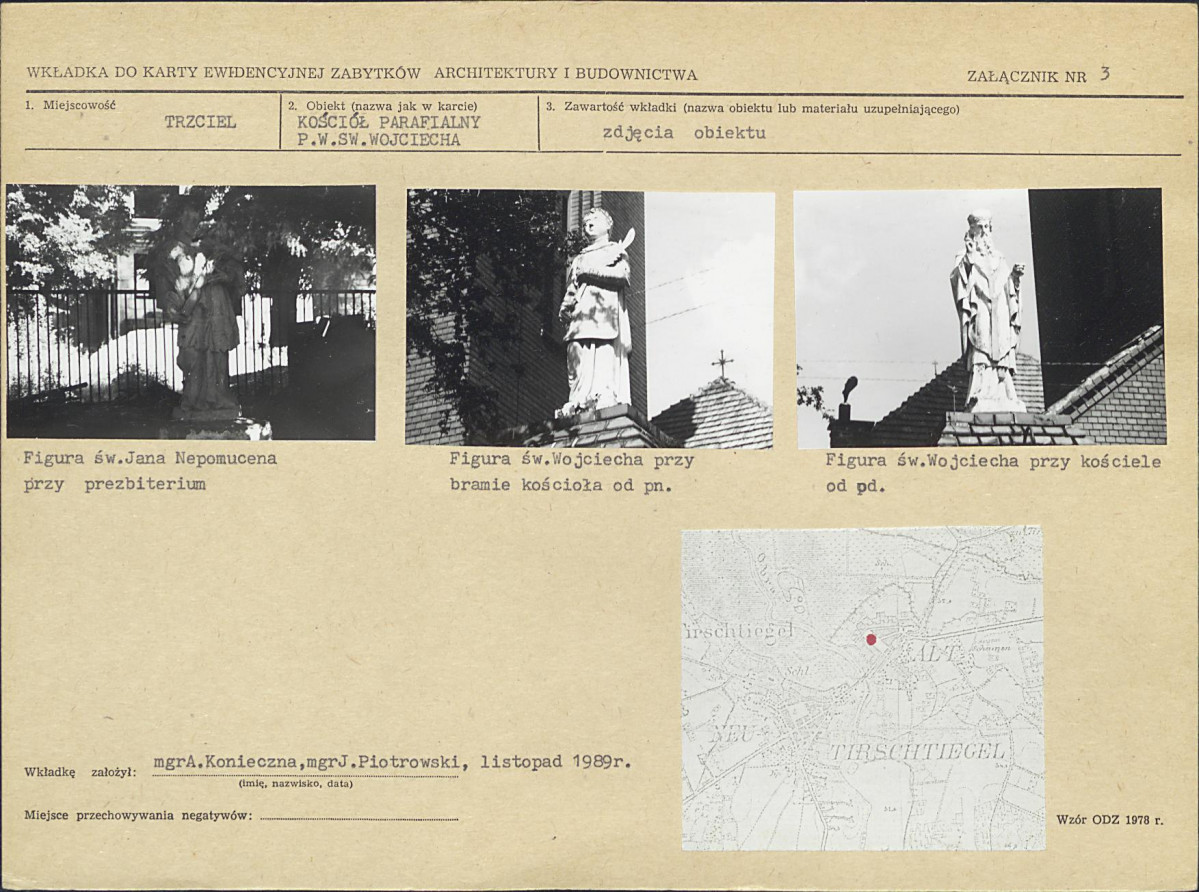Screen dimensions: 1199x892
Task: Click the 'bramie kościoła od pn.' caption
Action: point(561,485)
